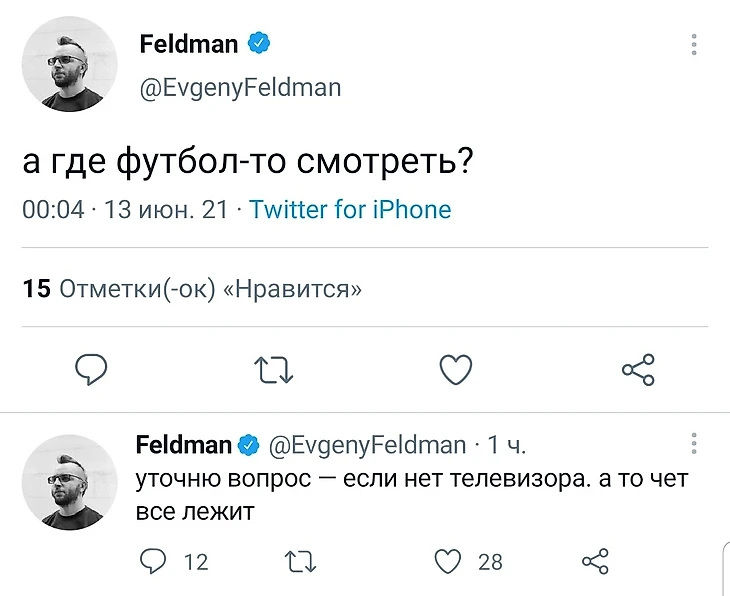Open Feldman's profile picture at top
Image resolution: width=730 pixels, height=596 pixels.
[70, 65]
